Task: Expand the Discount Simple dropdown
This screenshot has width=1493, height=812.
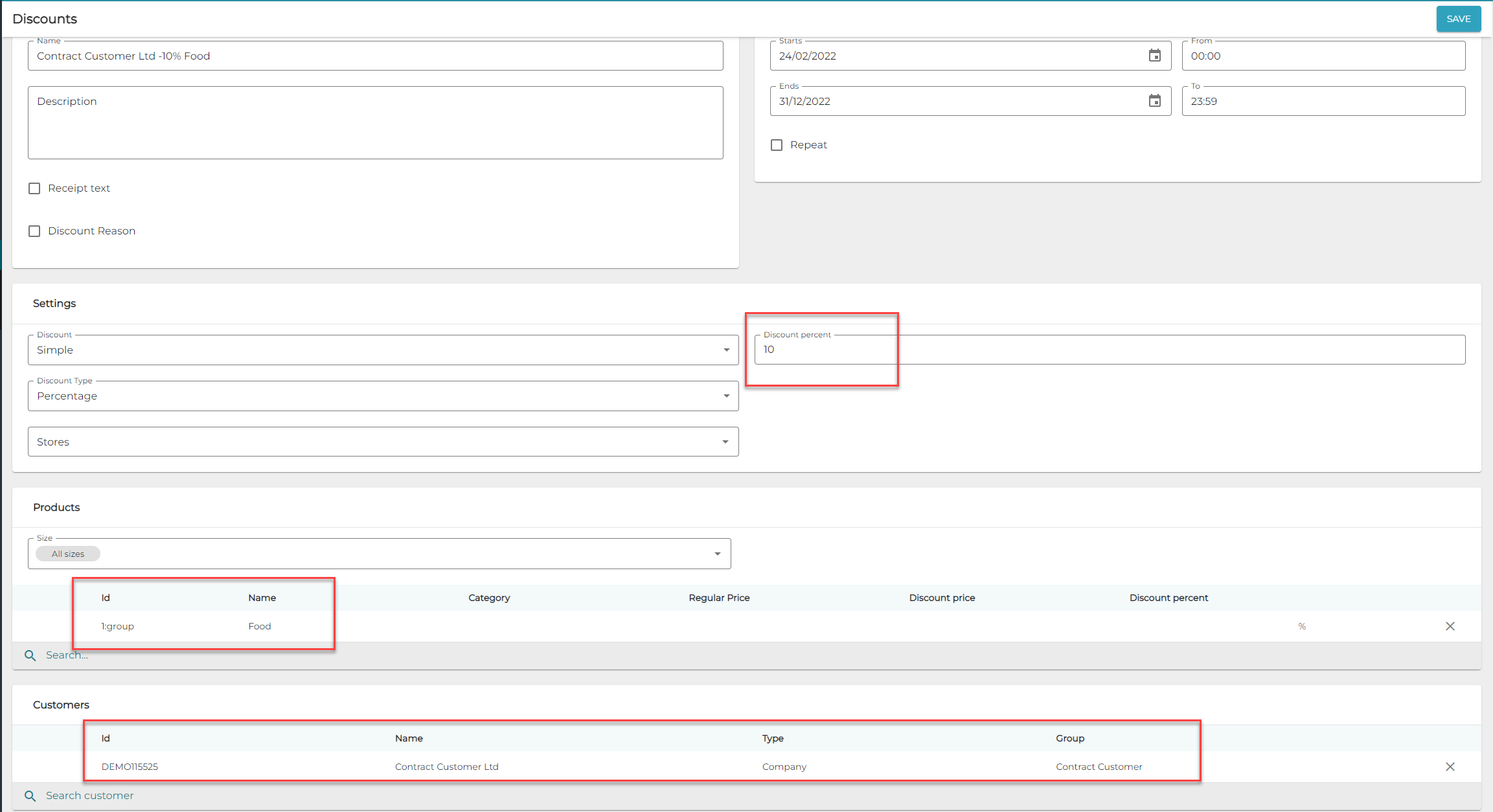Action: 382,350
